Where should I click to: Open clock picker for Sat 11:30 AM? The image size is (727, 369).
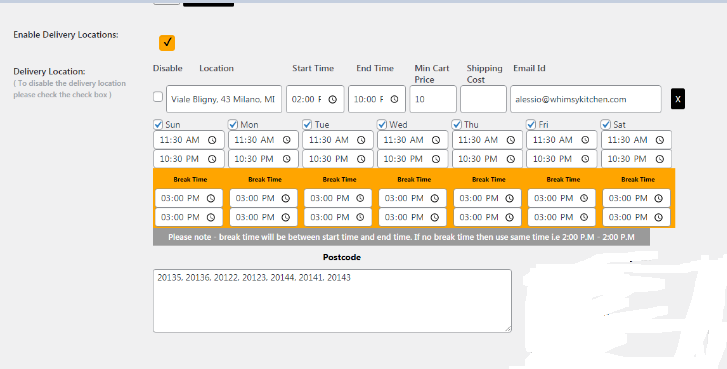660,140
